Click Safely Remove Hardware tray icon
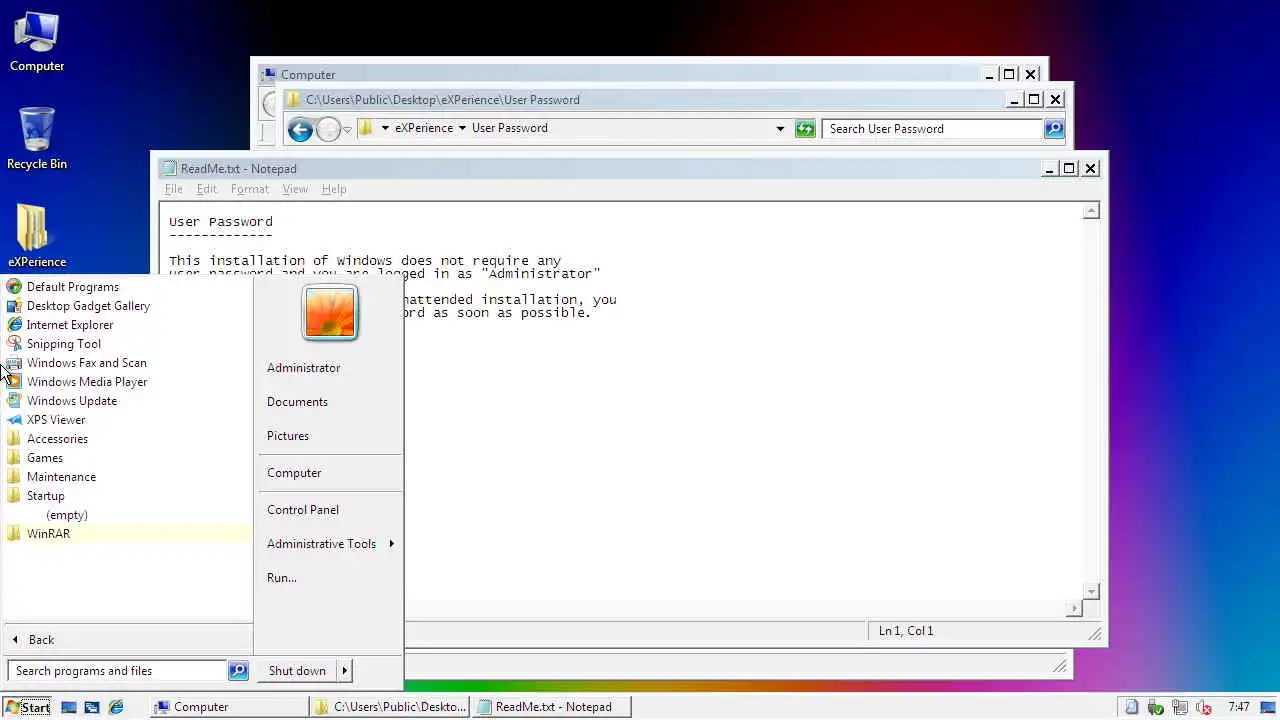This screenshot has height=720, width=1280. pos(1156,707)
